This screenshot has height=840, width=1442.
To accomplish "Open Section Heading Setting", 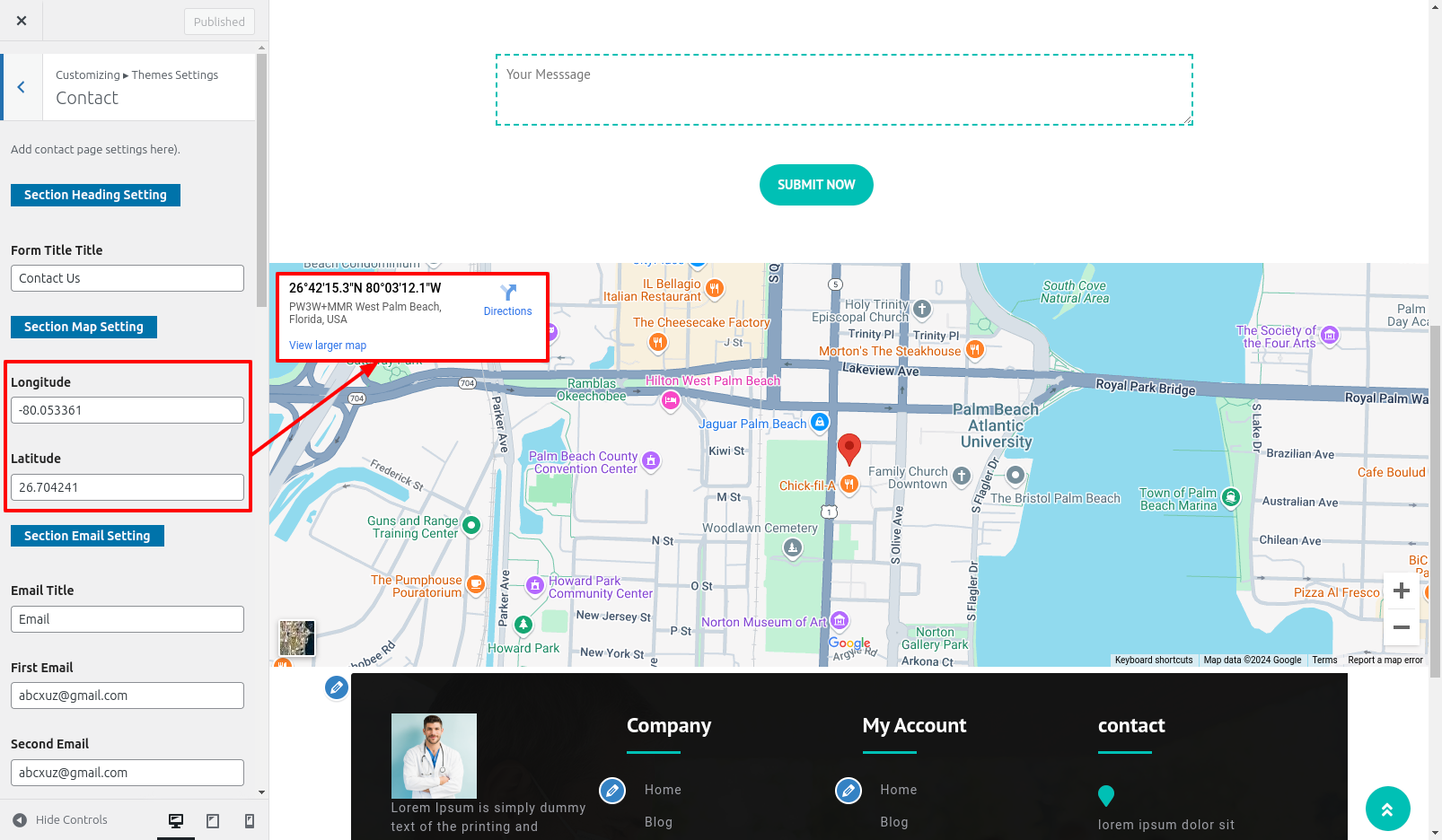I will tap(95, 195).
